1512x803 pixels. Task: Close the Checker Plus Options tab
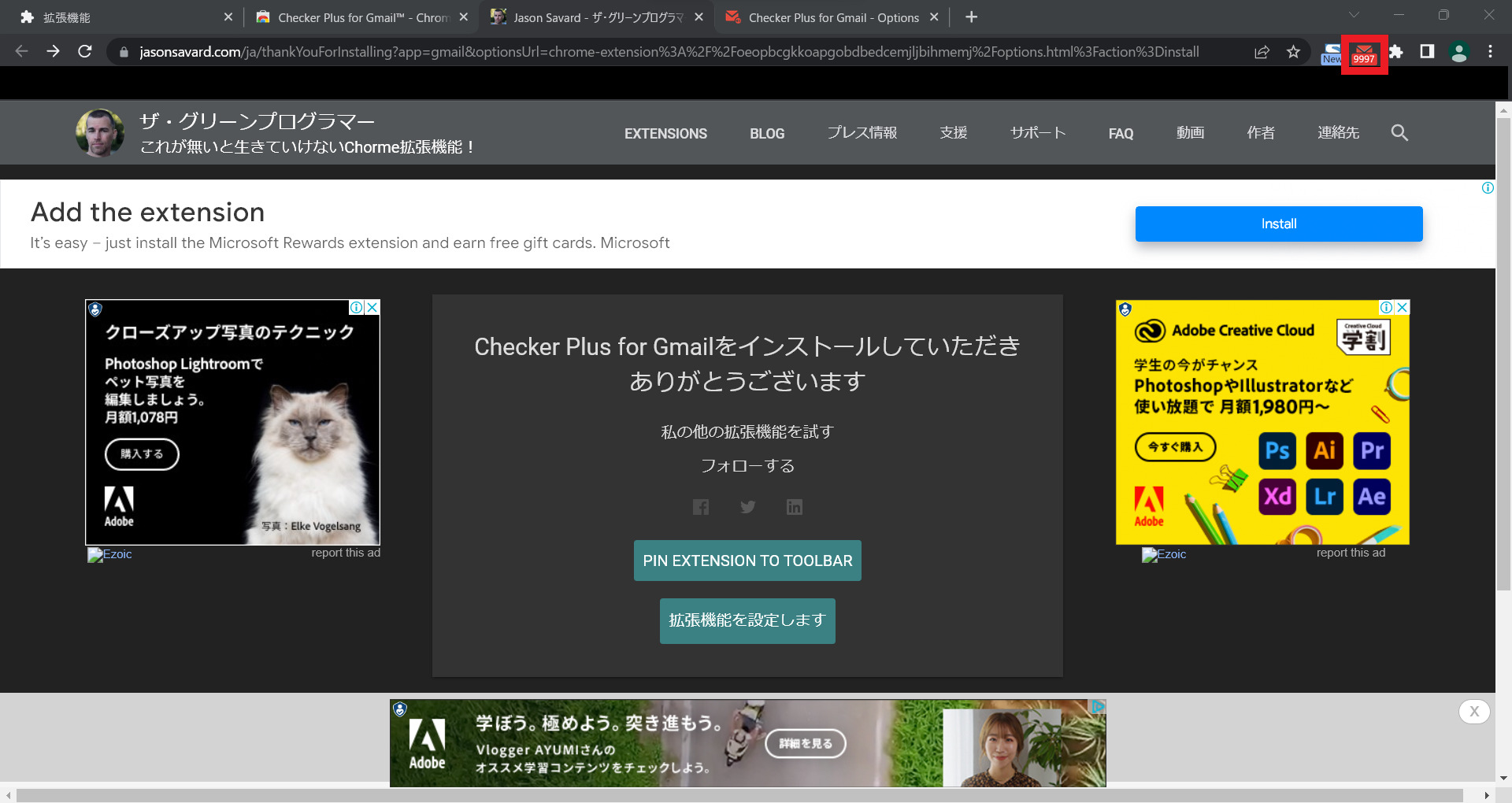pos(934,17)
